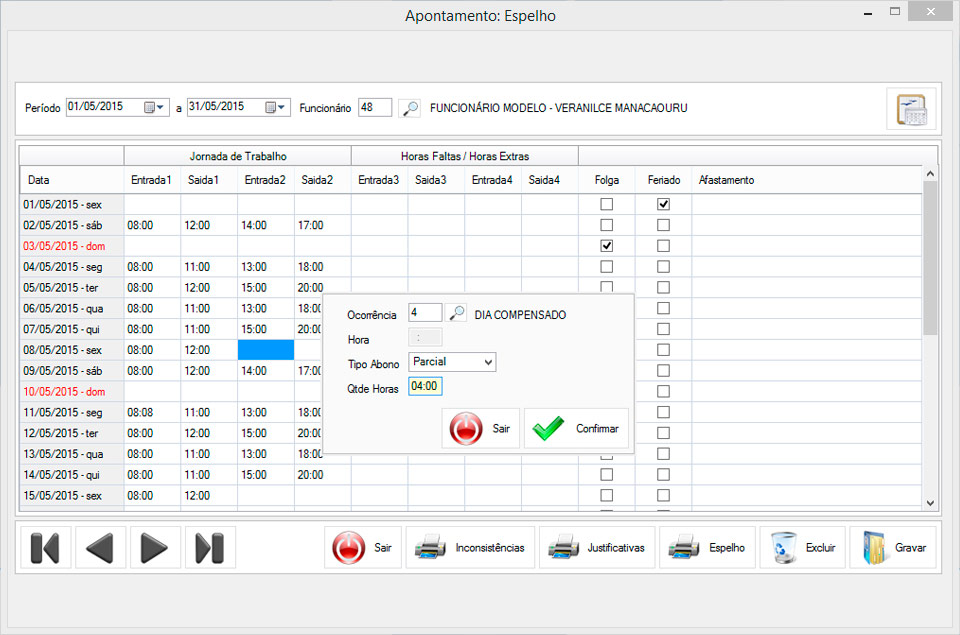Print Justificativas report
The image size is (960, 635).
click(x=597, y=547)
